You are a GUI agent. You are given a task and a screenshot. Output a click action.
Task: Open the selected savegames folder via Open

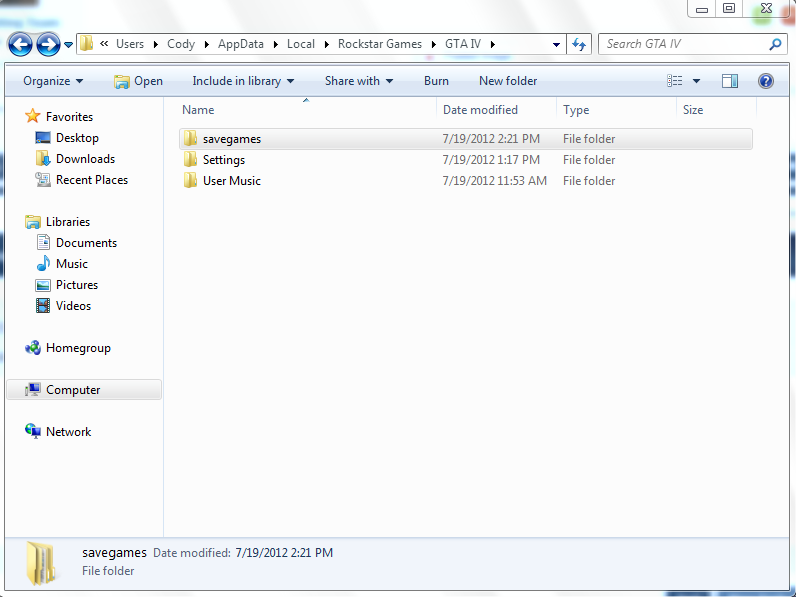138,81
